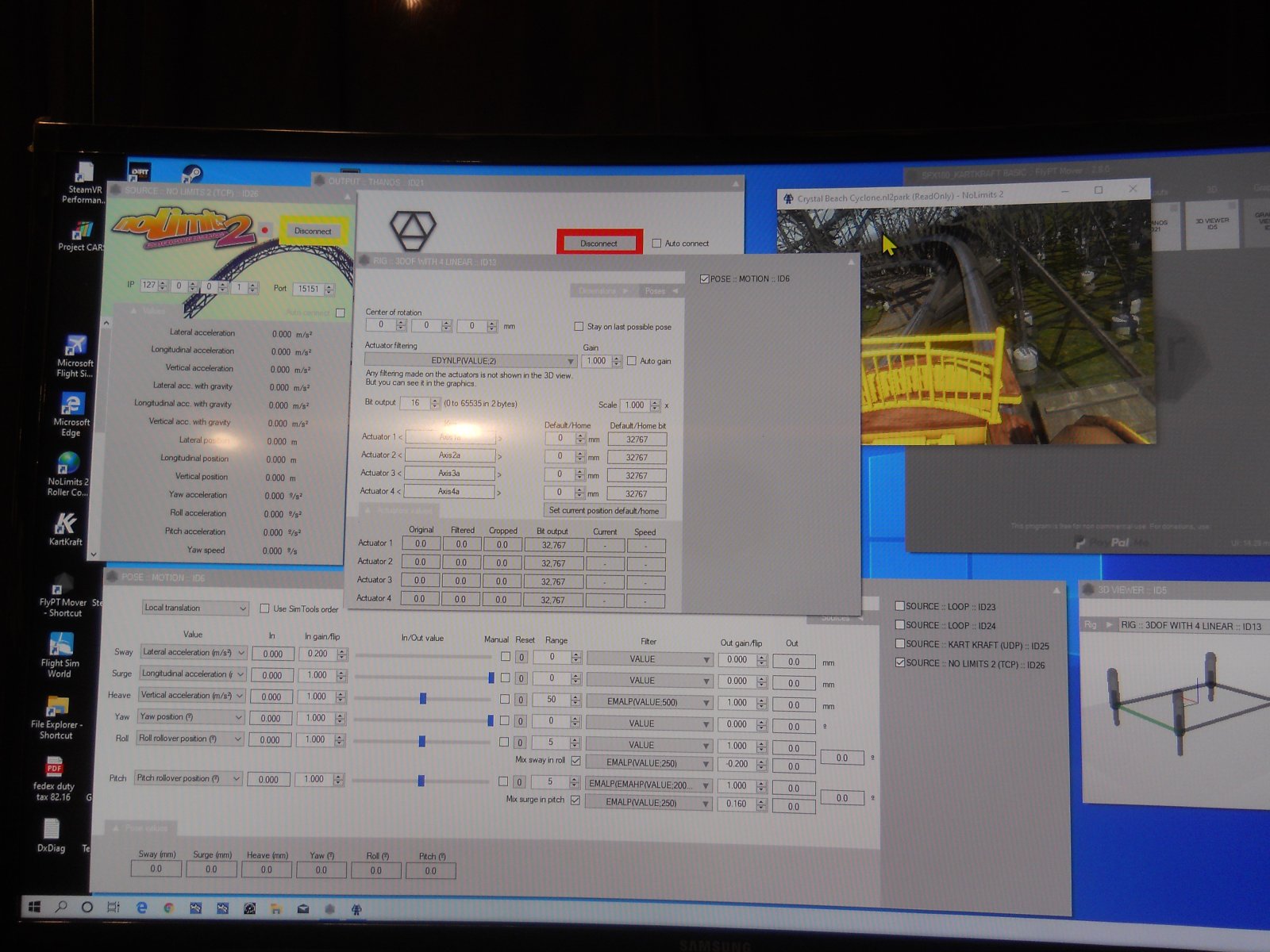Screen dimensions: 1270x952
Task: Open Edge from the taskbar
Action: pyautogui.click(x=142, y=908)
